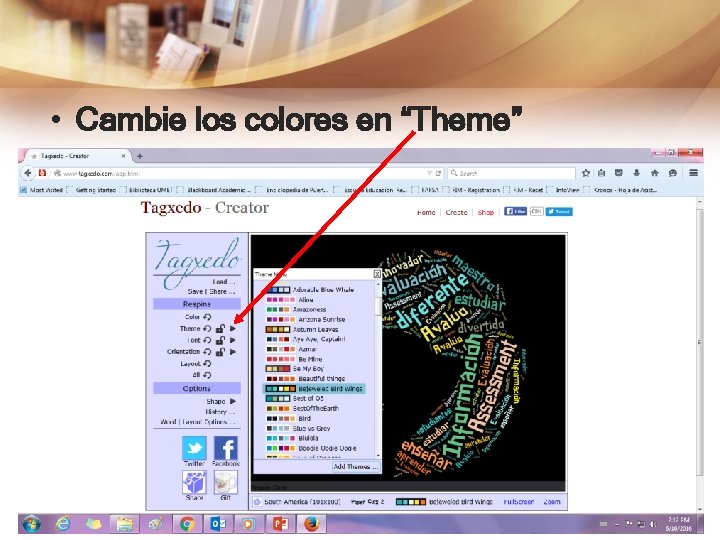
Task: Click the Facebook Like button
Action: click(515, 211)
